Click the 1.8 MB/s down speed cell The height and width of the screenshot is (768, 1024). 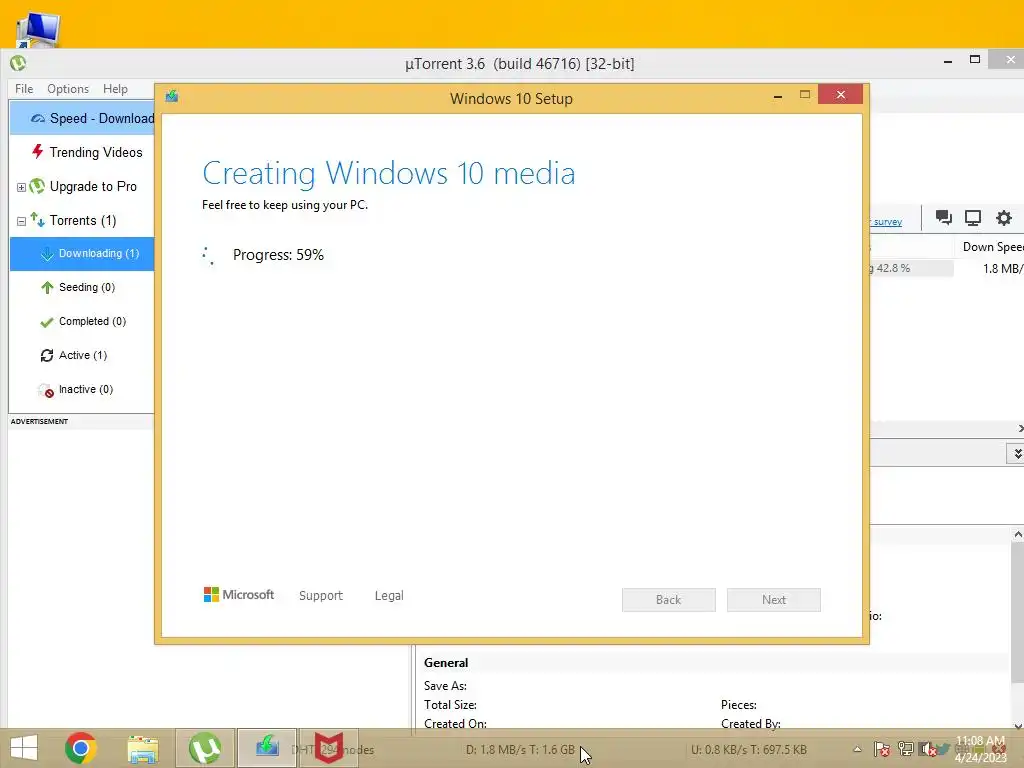(1003, 268)
